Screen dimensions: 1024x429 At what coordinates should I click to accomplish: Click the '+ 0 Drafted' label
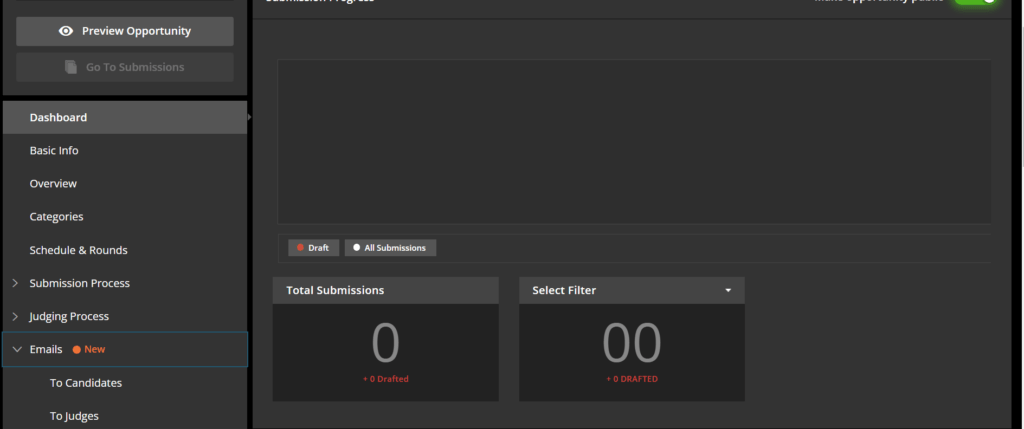coord(385,379)
